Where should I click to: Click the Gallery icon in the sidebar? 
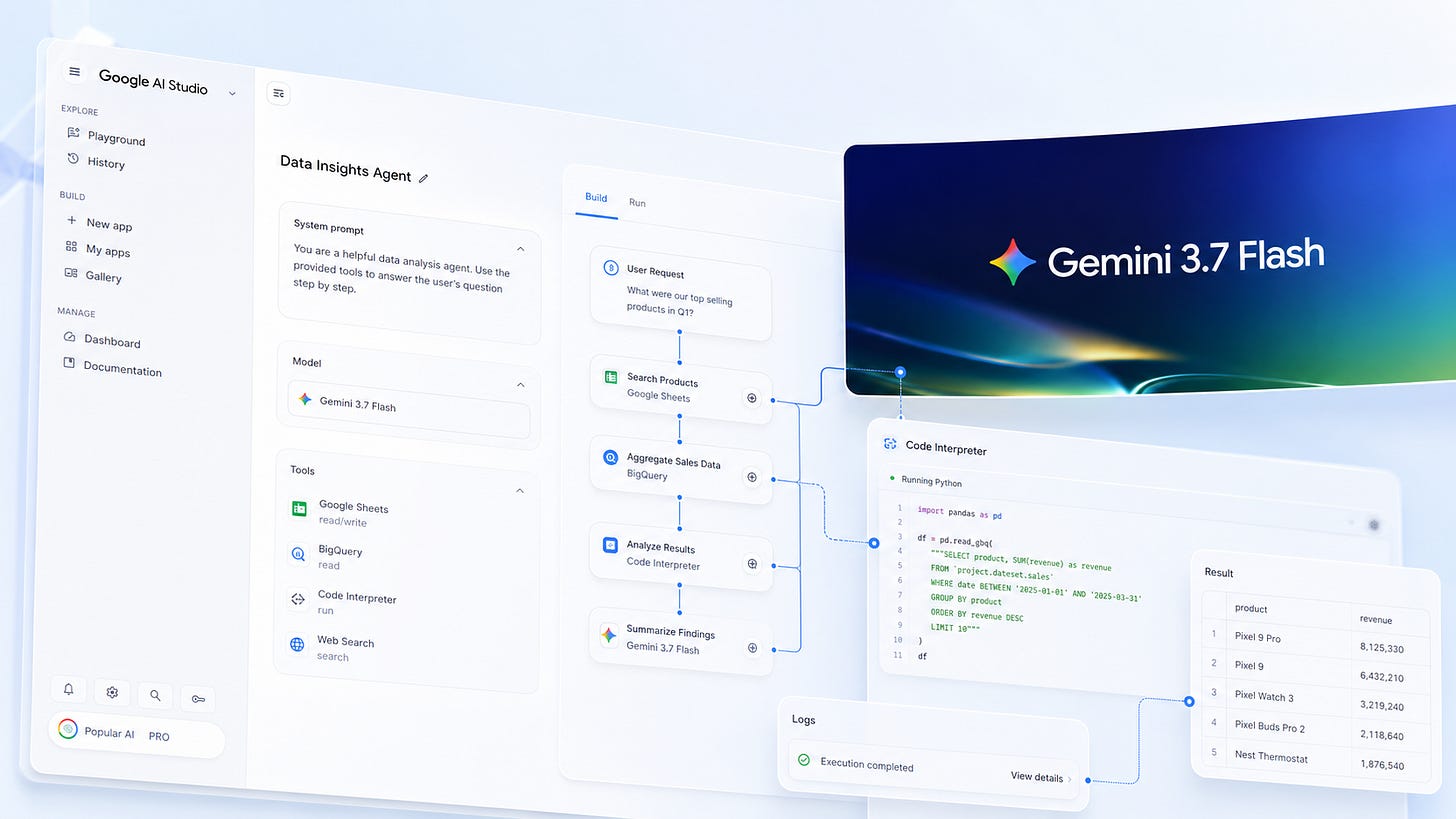pyautogui.click(x=71, y=272)
